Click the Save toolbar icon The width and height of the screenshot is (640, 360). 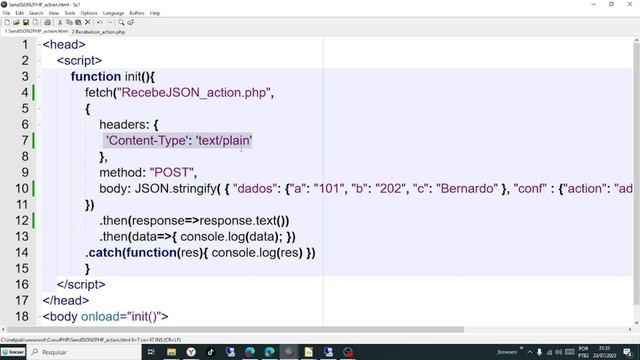click(26, 22)
